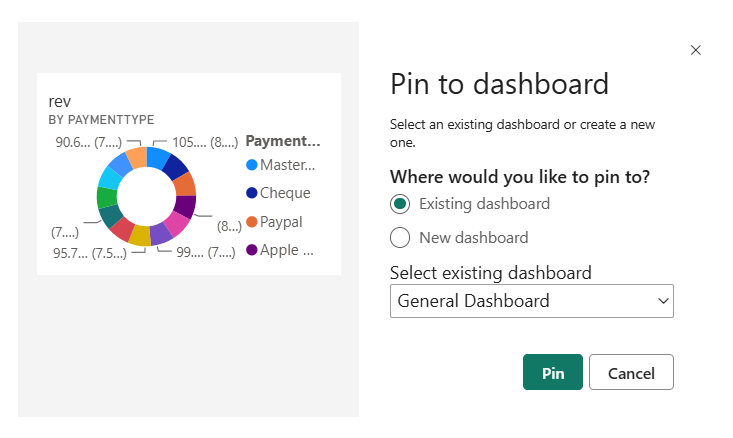This screenshot has width=733, height=438.
Task: Select the Existing dashboard radio option
Action: point(400,204)
